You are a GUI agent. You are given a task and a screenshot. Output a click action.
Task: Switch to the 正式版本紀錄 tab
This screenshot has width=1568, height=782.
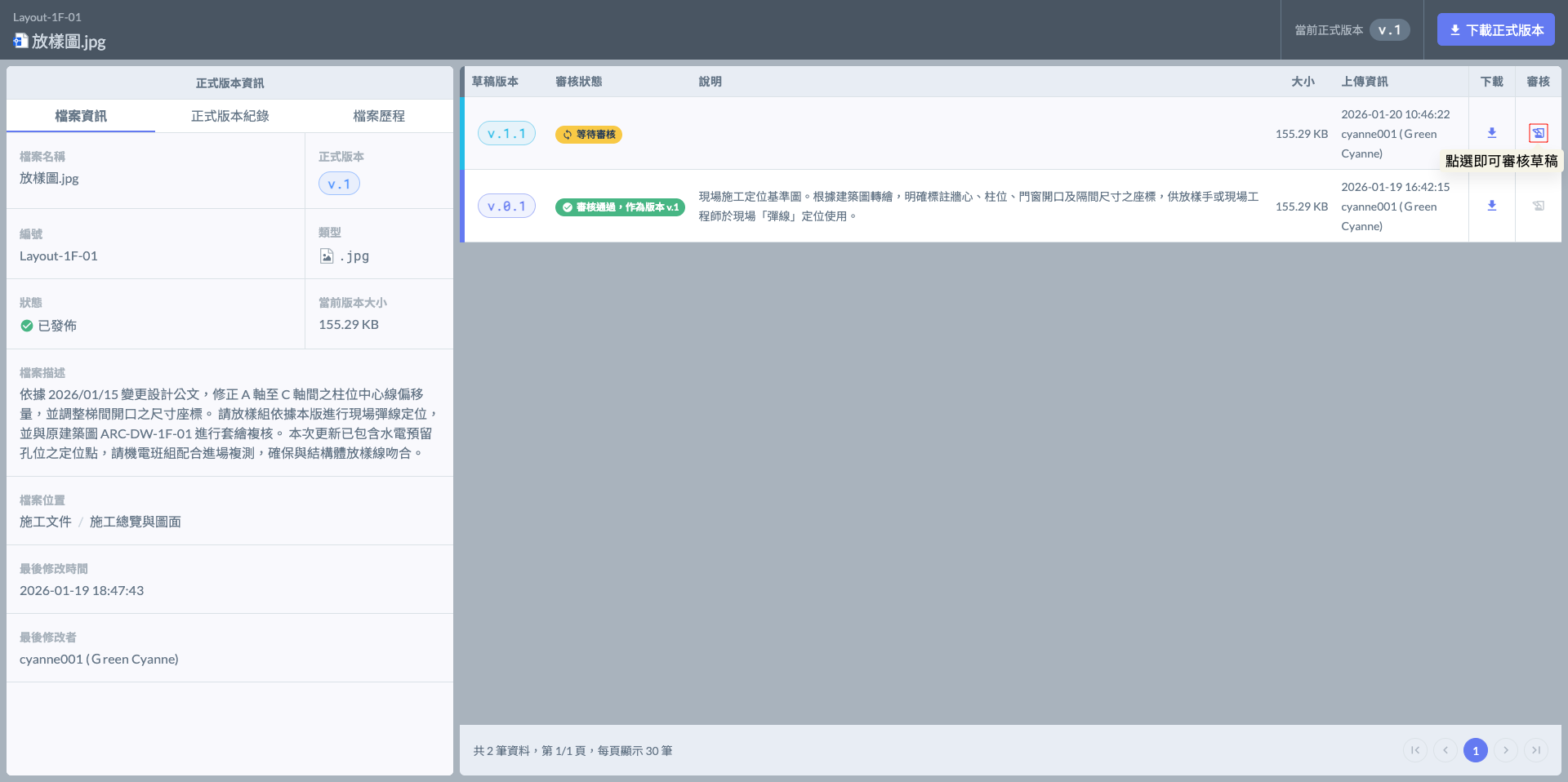[229, 116]
